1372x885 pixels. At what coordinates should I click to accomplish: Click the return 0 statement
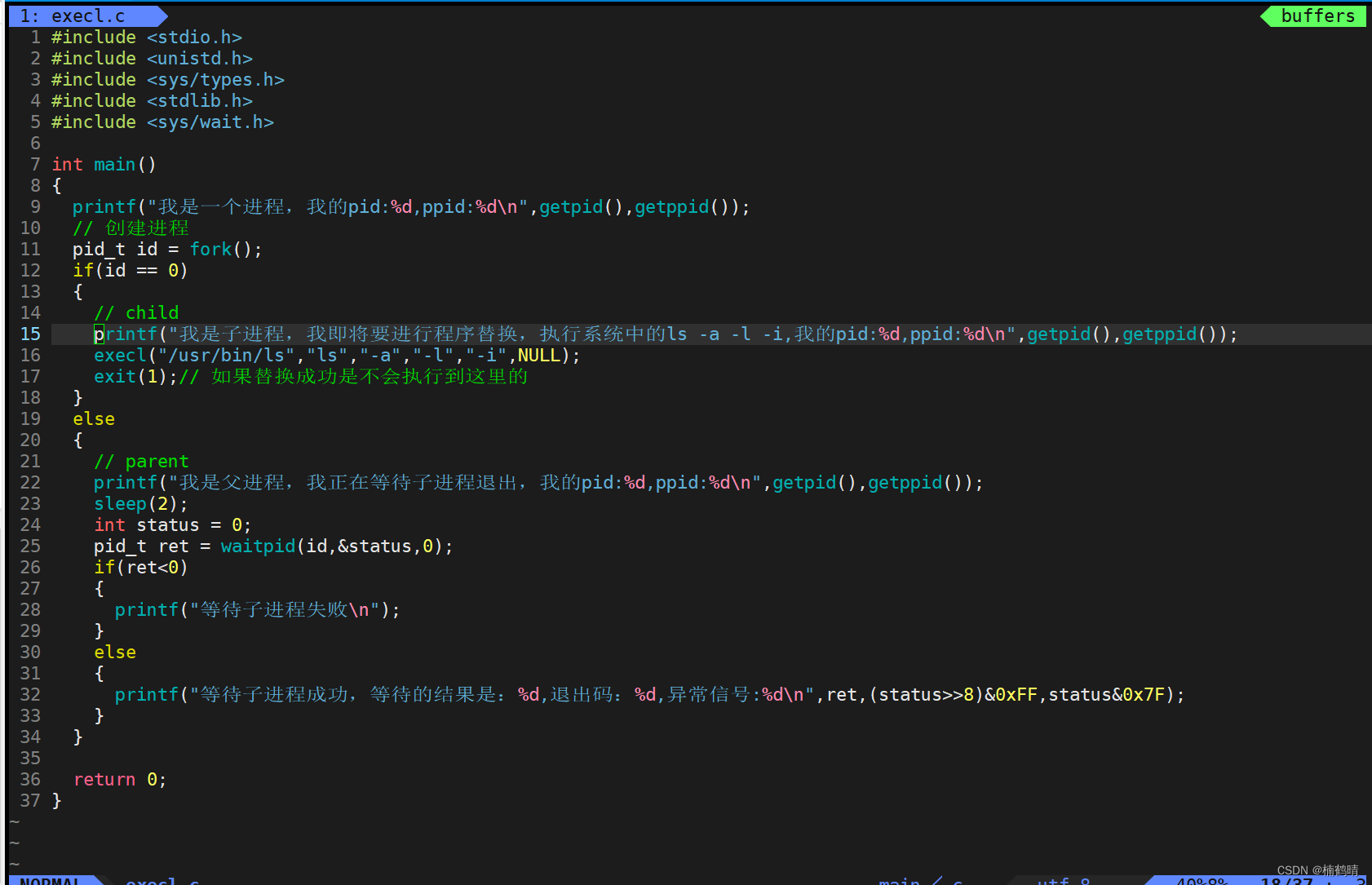point(120,780)
